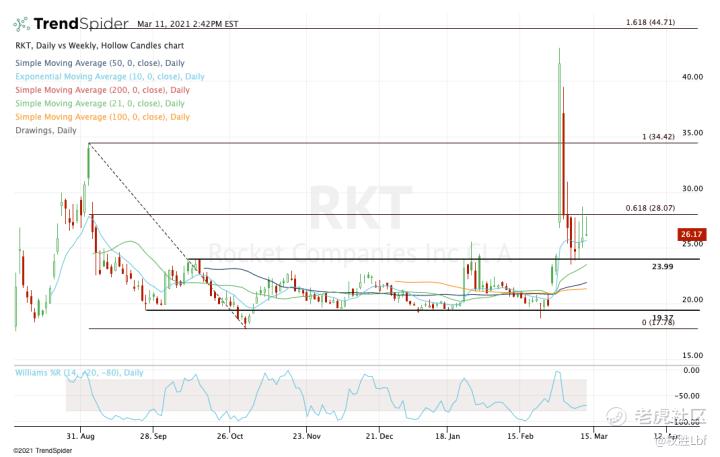Click the 1 (34.42) Fibonacci level label
The width and height of the screenshot is (720, 457).
(x=658, y=136)
